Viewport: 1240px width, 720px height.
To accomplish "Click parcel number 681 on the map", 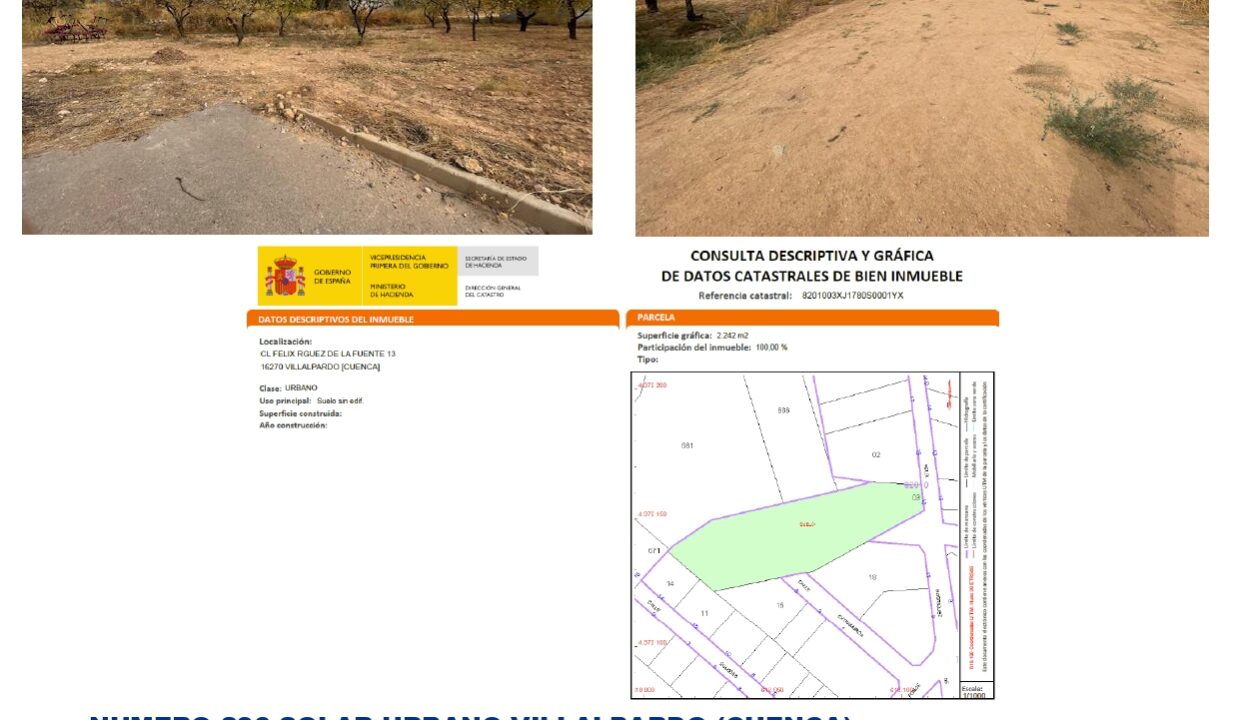I will (x=687, y=445).
